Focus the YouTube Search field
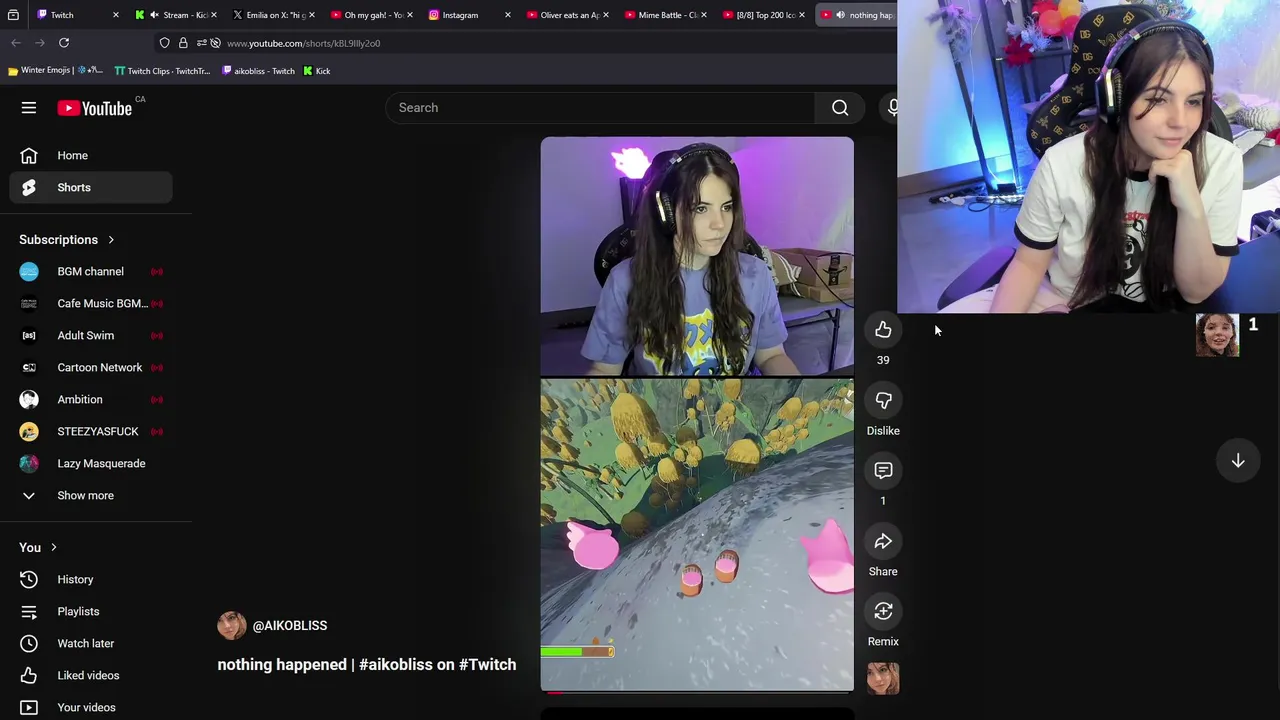Screen dimensions: 1280x720 click(x=600, y=108)
